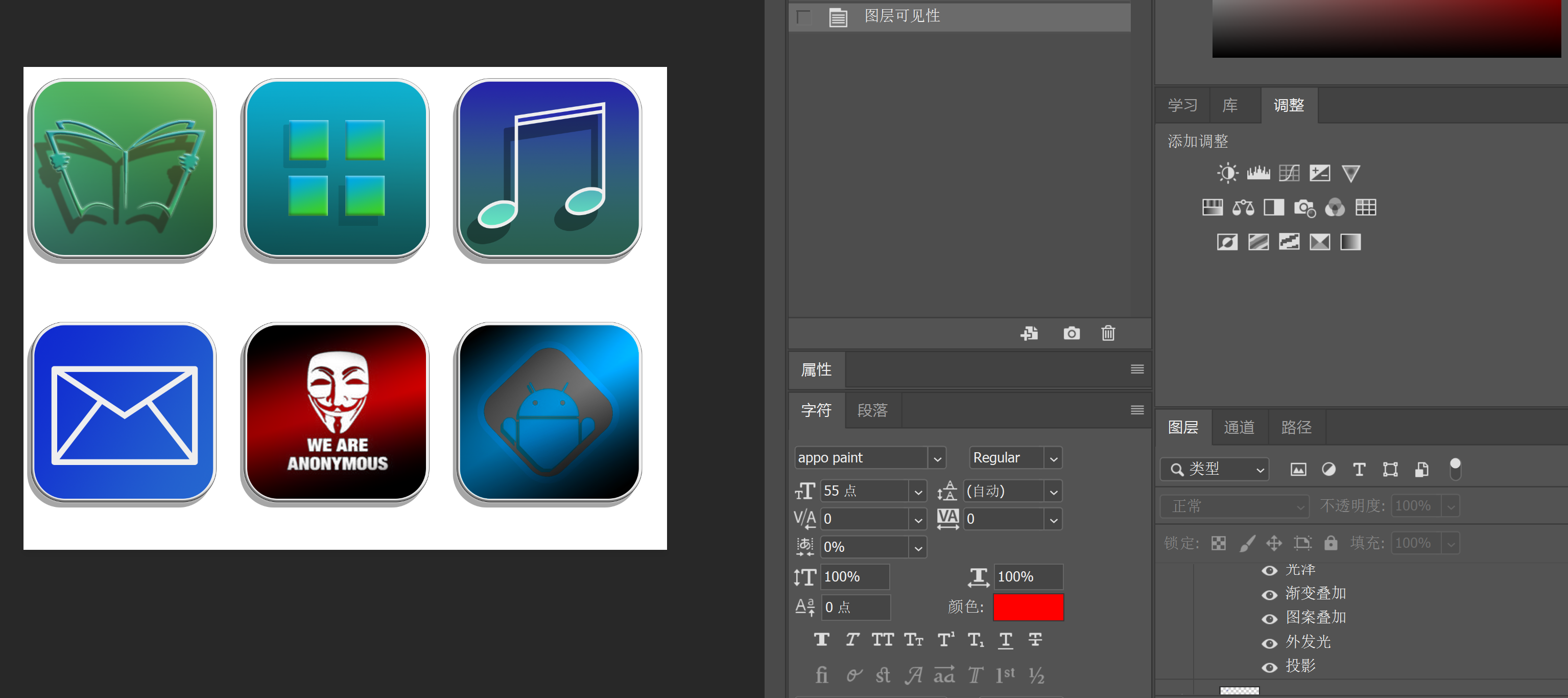Toggle faux bold text style
The width and height of the screenshot is (1568, 698).
pyautogui.click(x=821, y=640)
